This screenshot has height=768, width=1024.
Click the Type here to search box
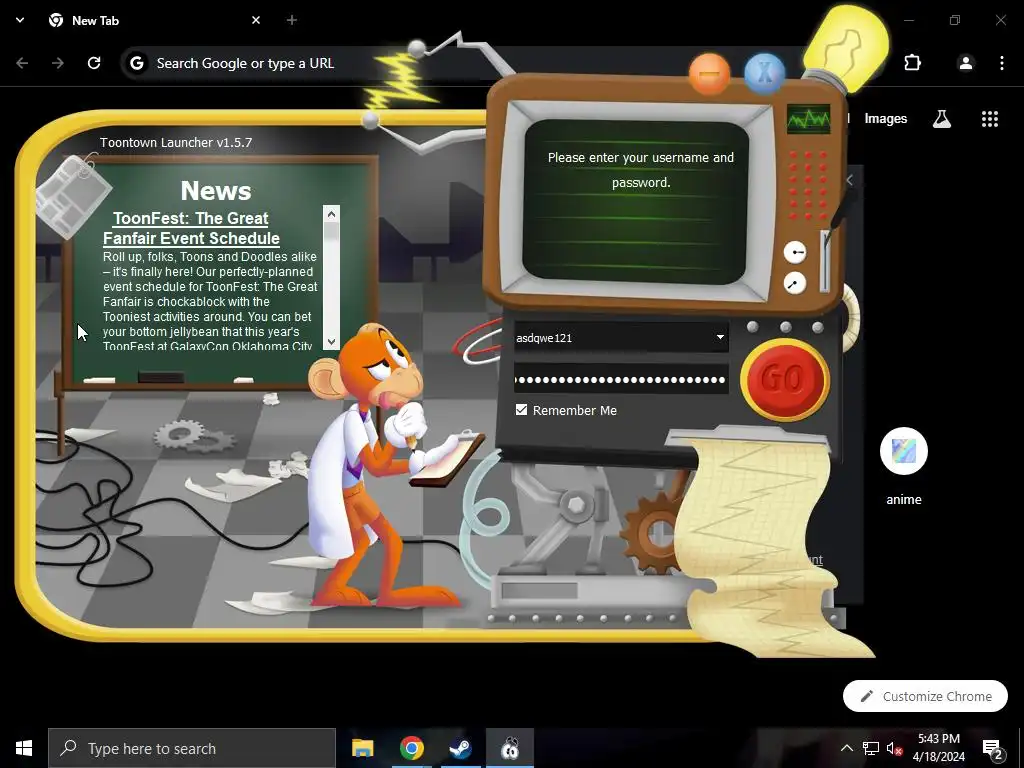[x=192, y=748]
